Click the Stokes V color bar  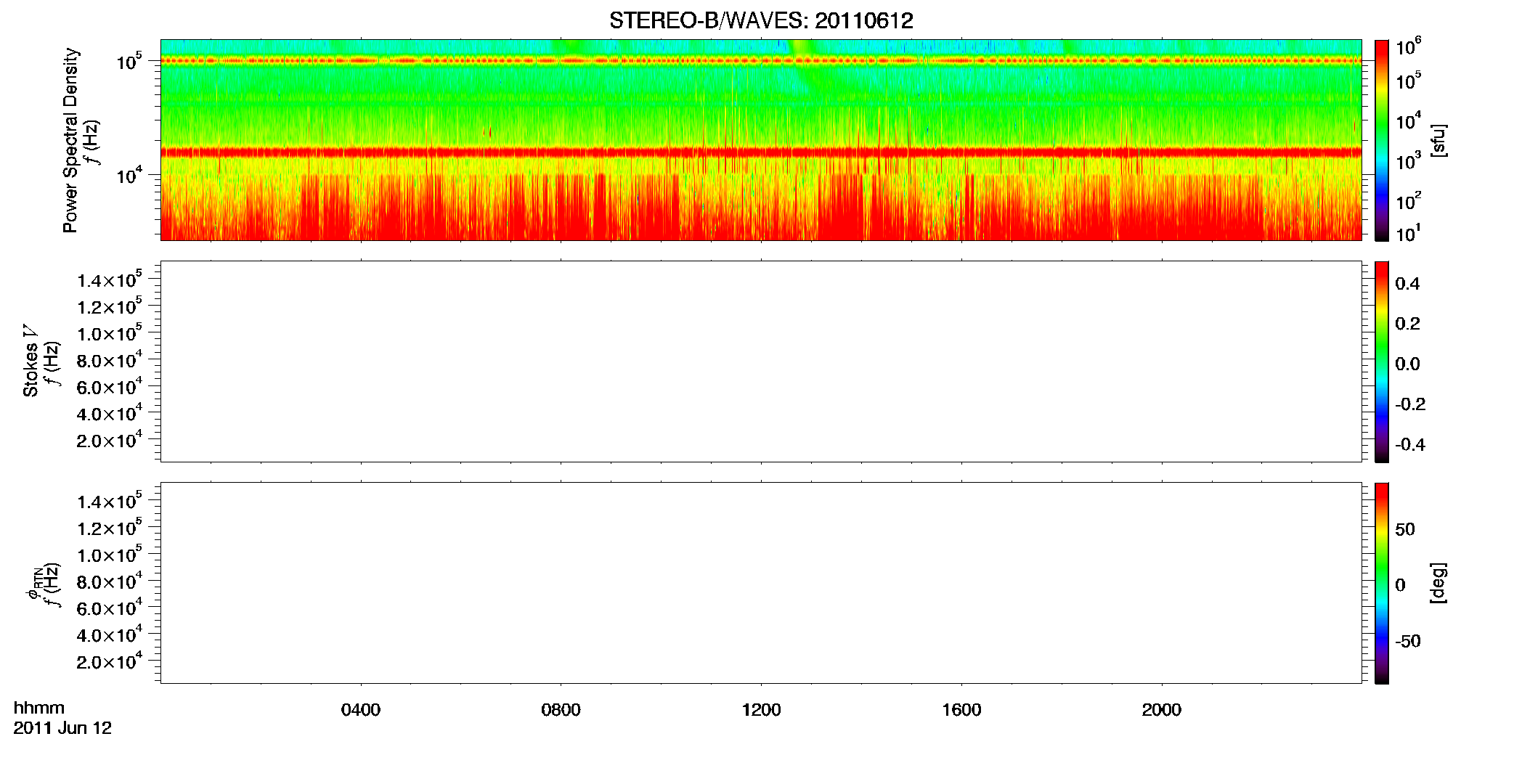1382,362
